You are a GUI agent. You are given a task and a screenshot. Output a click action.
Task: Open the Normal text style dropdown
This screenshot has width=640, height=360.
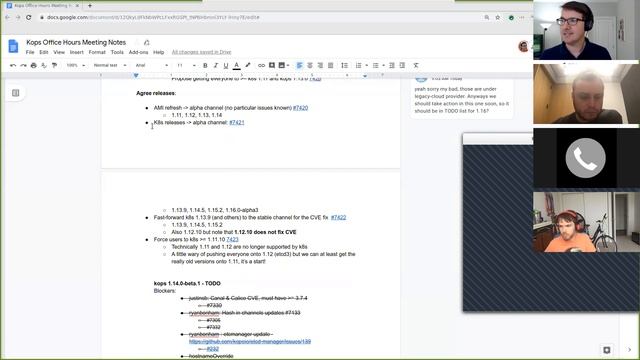point(110,65)
